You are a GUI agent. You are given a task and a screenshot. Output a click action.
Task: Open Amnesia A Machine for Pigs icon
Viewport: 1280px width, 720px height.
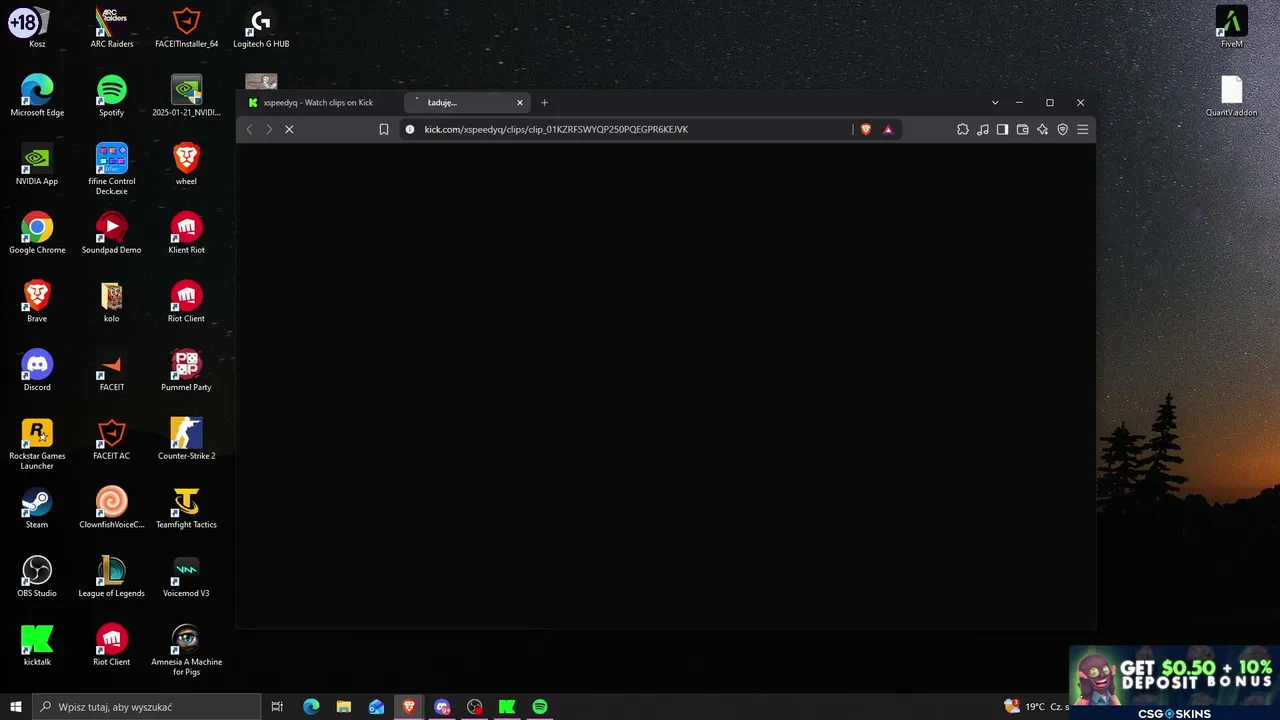186,650
